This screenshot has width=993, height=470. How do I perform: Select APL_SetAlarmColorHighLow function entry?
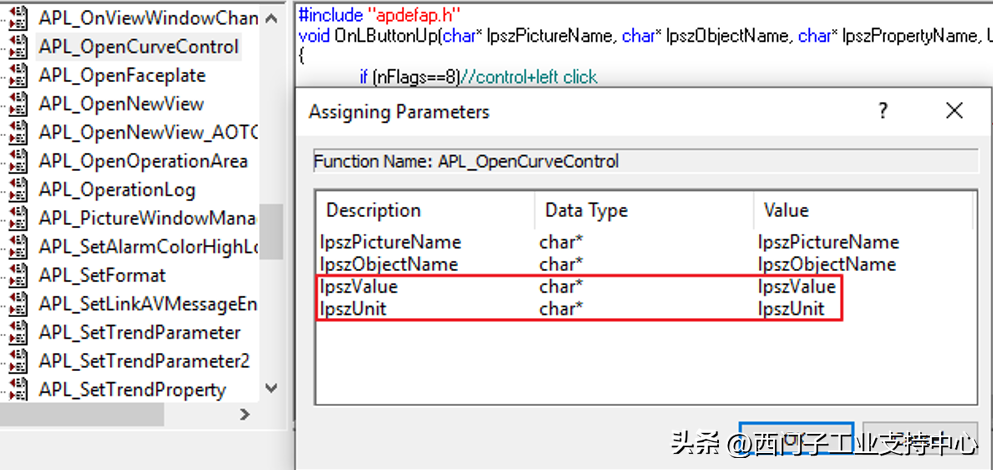[x=148, y=247]
